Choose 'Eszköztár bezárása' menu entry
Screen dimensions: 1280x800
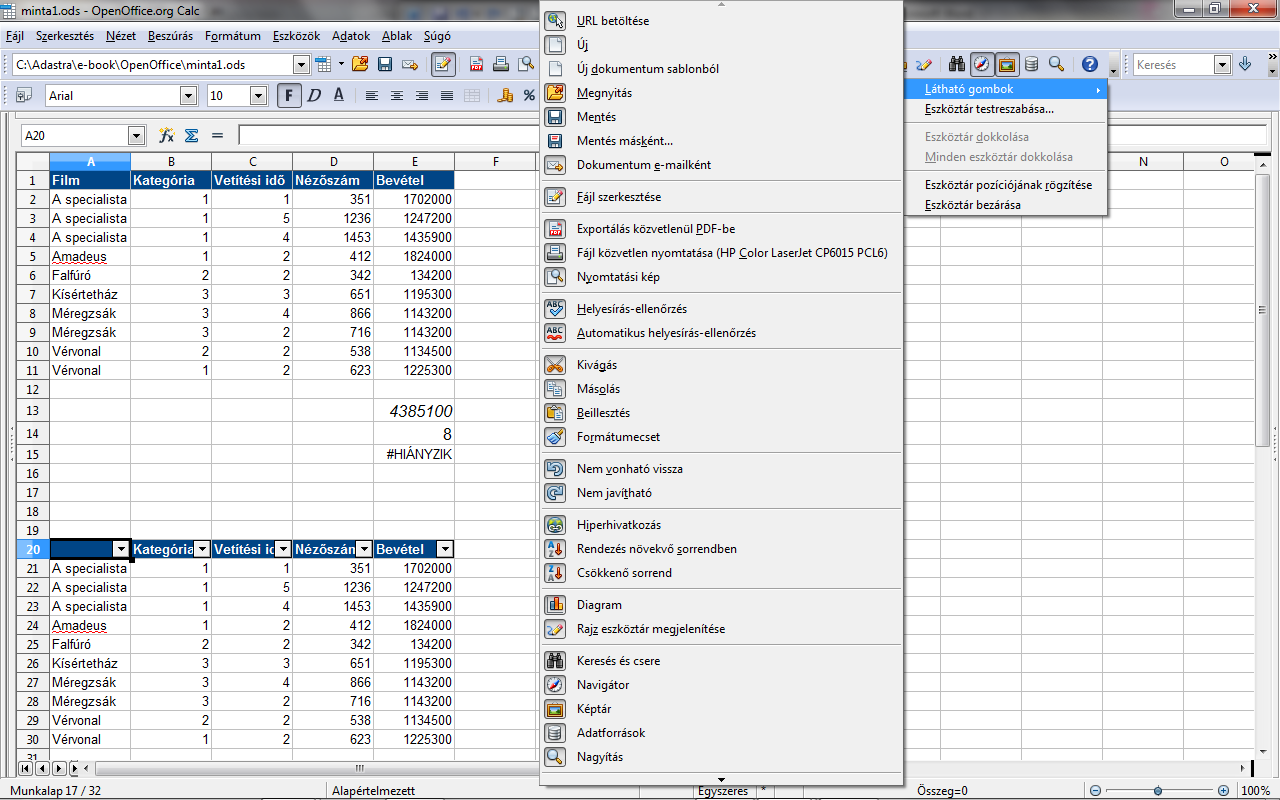click(1007, 205)
